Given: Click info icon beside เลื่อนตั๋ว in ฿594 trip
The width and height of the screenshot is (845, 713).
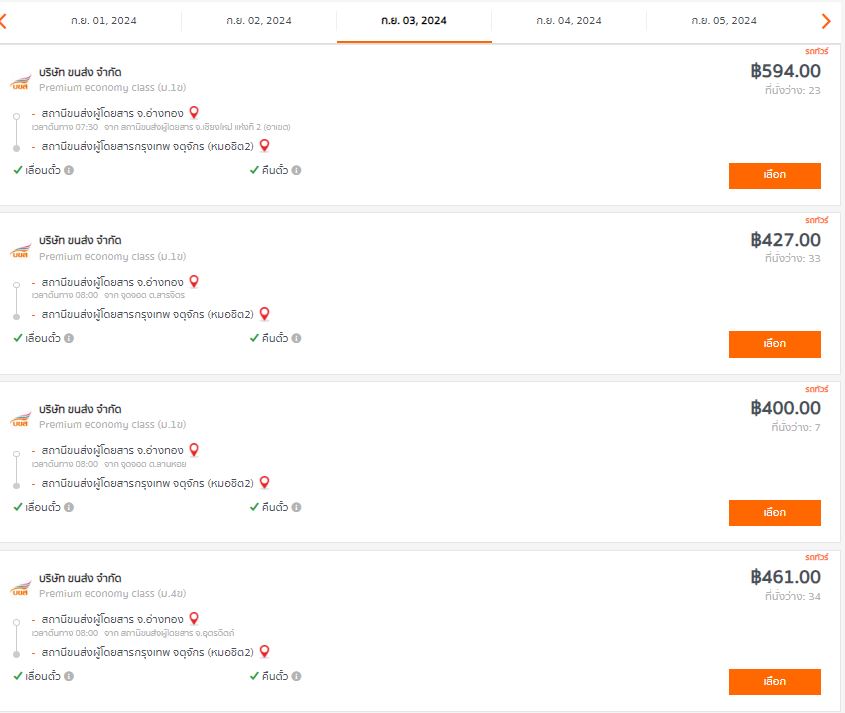Looking at the screenshot, I should [x=69, y=170].
